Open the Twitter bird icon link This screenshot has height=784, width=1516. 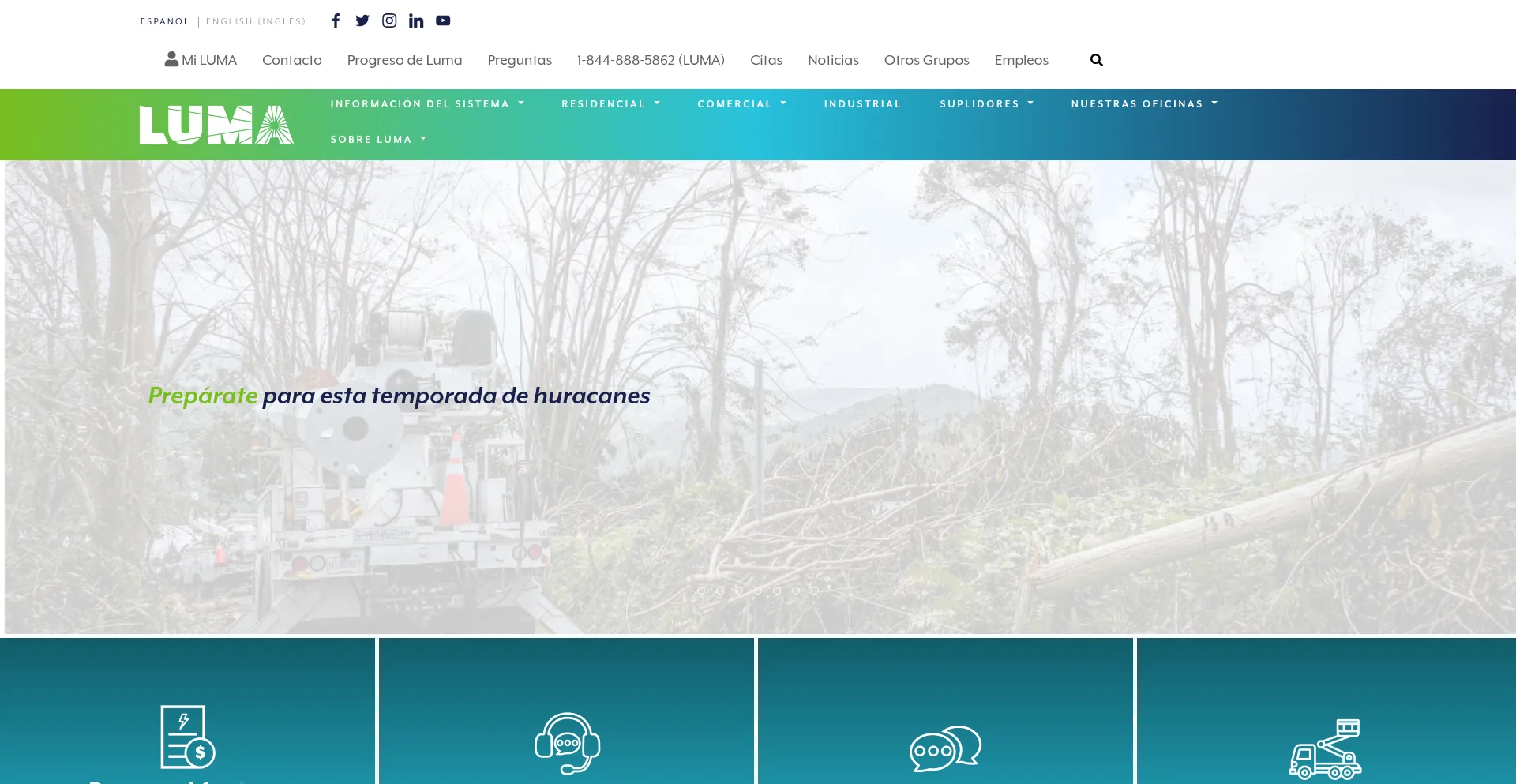[362, 21]
